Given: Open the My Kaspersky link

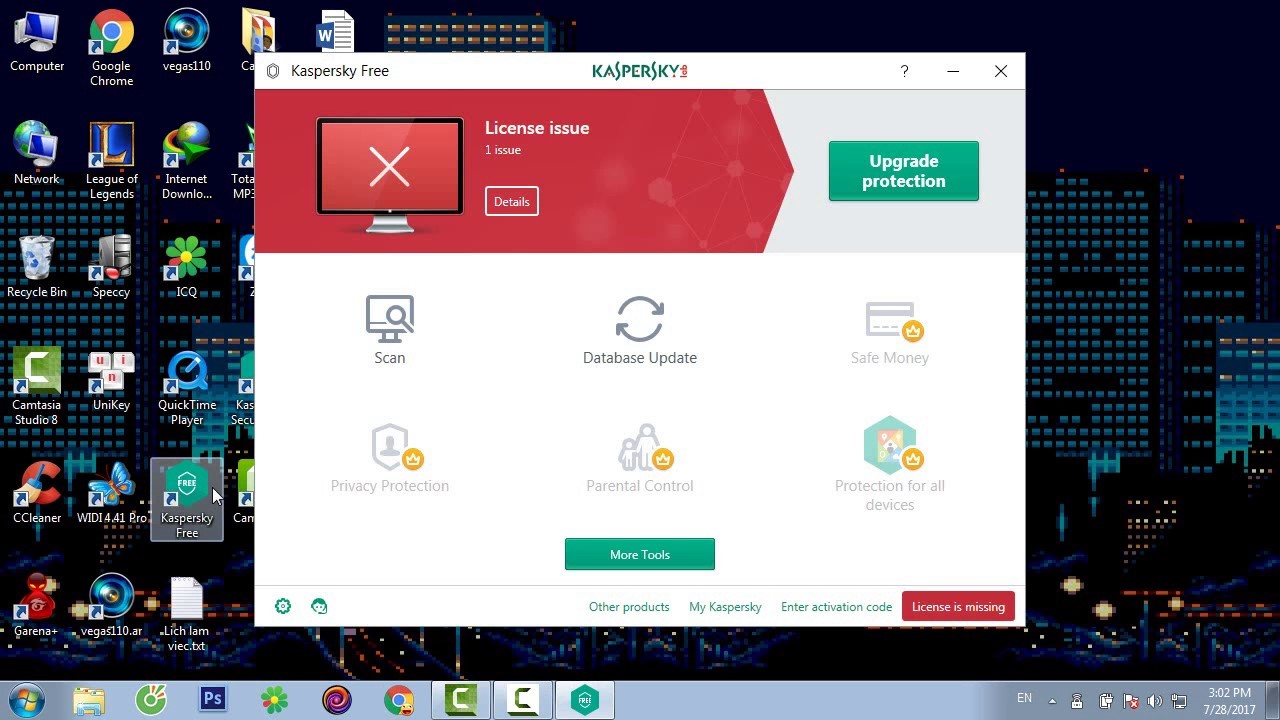Looking at the screenshot, I should tap(725, 606).
